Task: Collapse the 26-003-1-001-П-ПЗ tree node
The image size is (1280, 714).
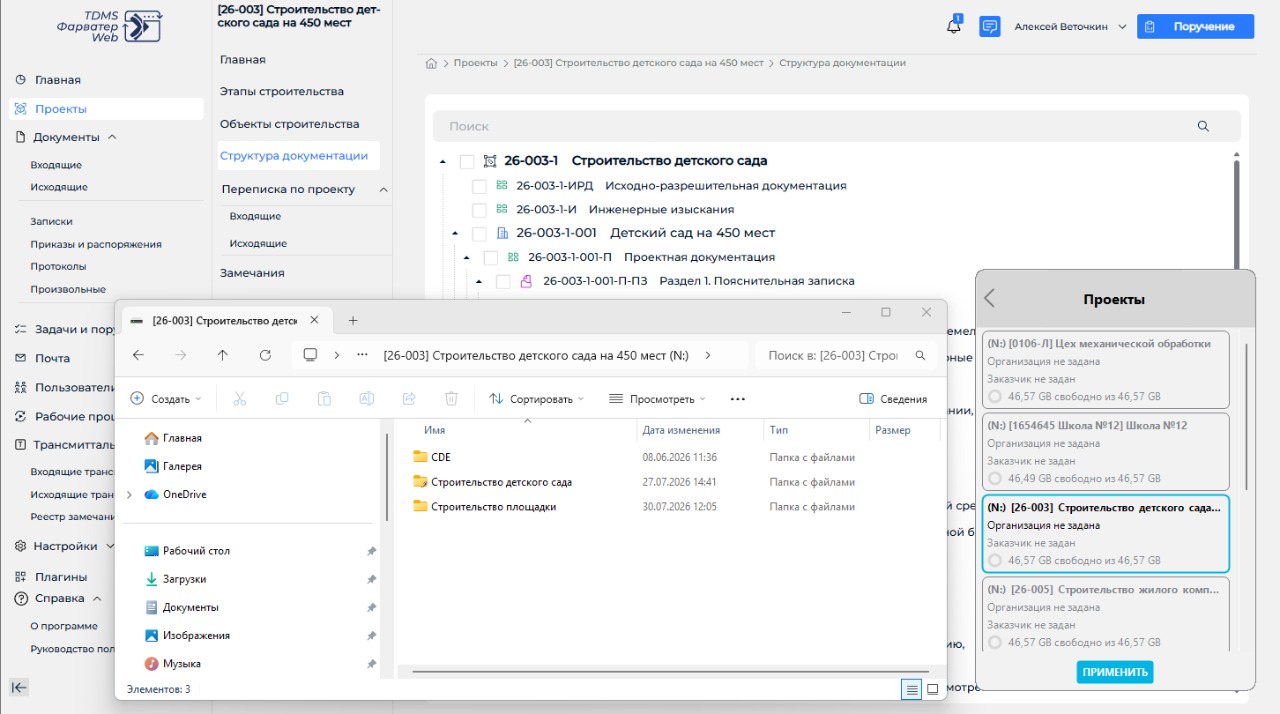Action: (x=479, y=281)
